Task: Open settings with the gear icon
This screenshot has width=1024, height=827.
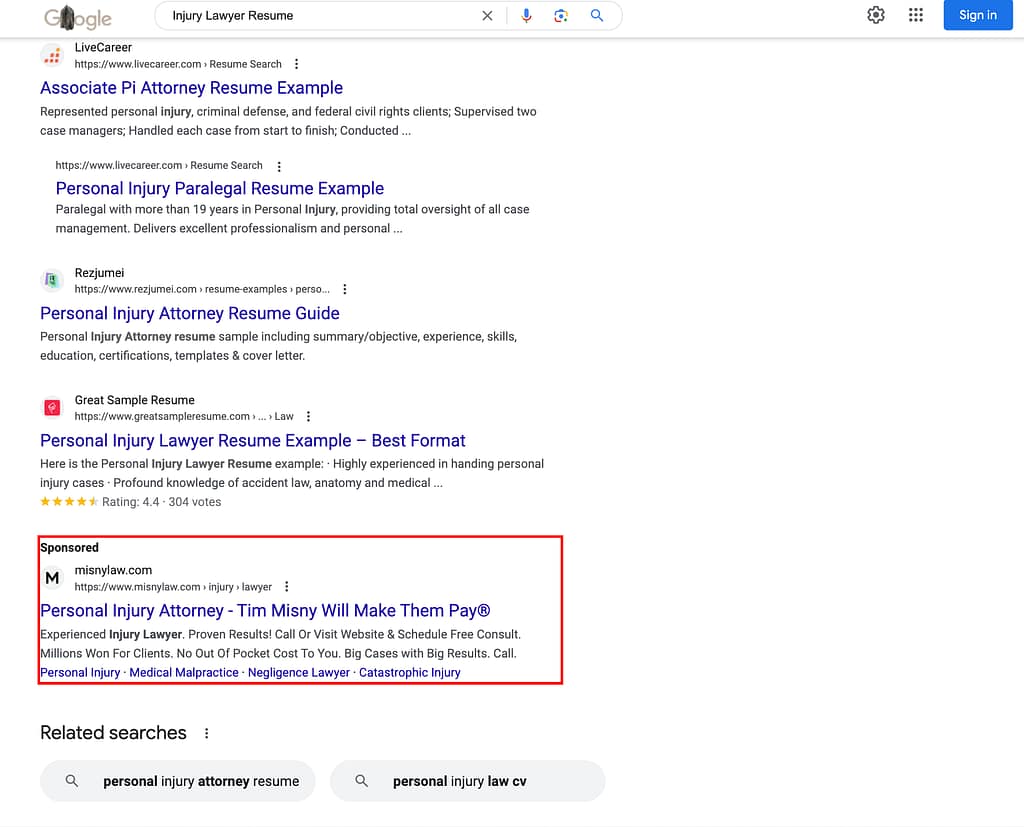Action: point(876,15)
